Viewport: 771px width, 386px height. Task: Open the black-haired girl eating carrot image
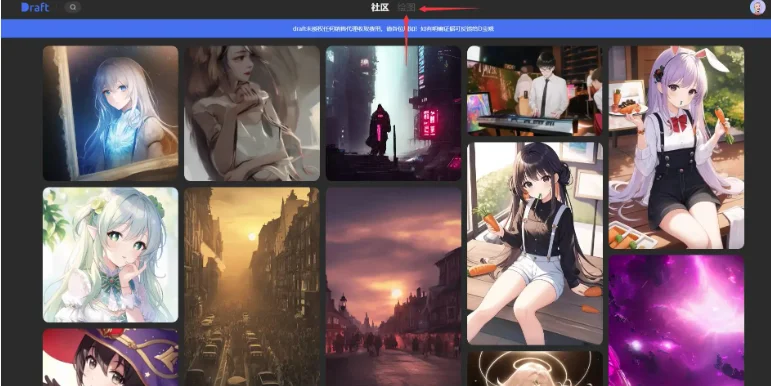[x=534, y=243]
